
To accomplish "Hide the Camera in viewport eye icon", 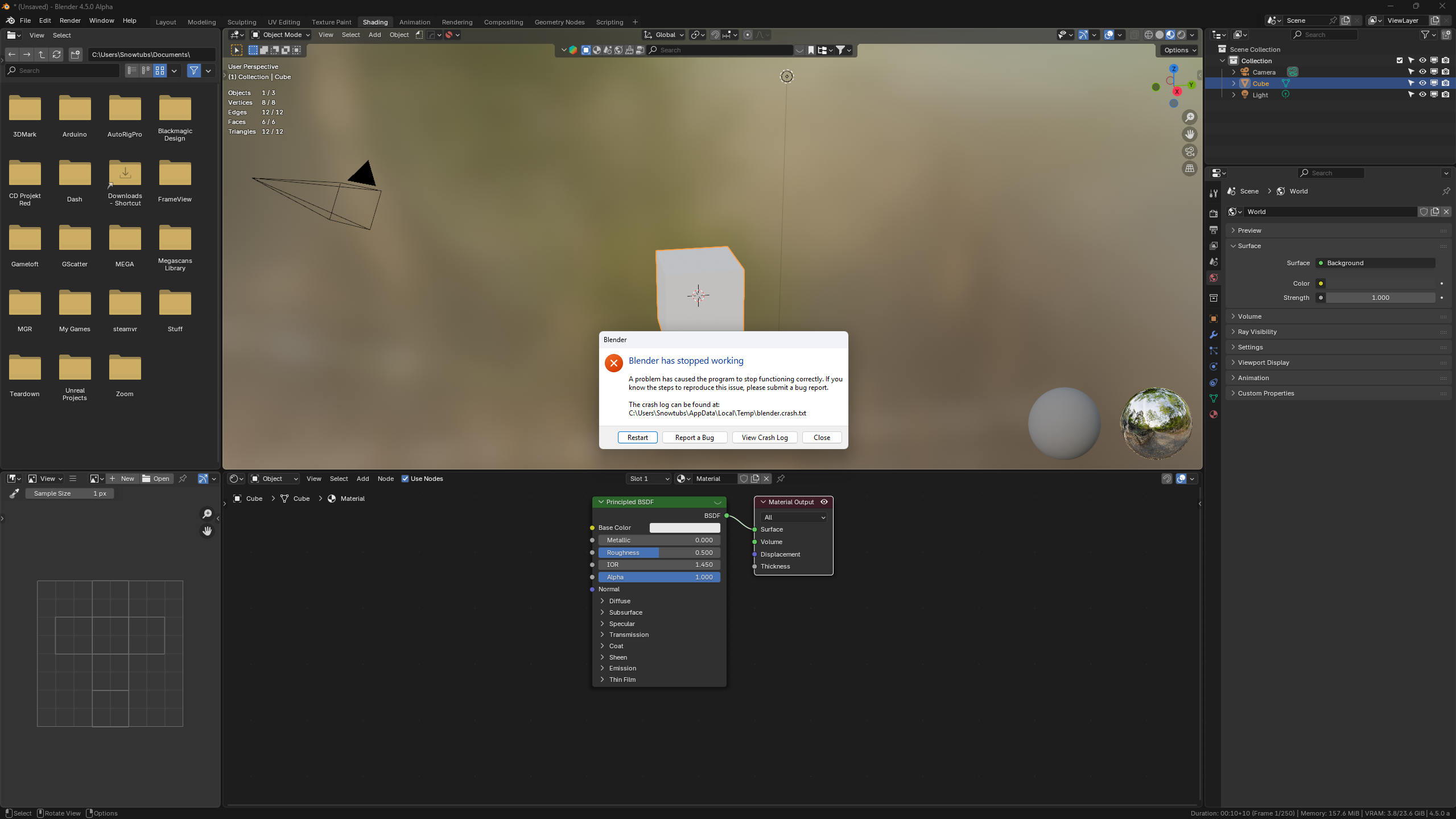I will (x=1422, y=72).
